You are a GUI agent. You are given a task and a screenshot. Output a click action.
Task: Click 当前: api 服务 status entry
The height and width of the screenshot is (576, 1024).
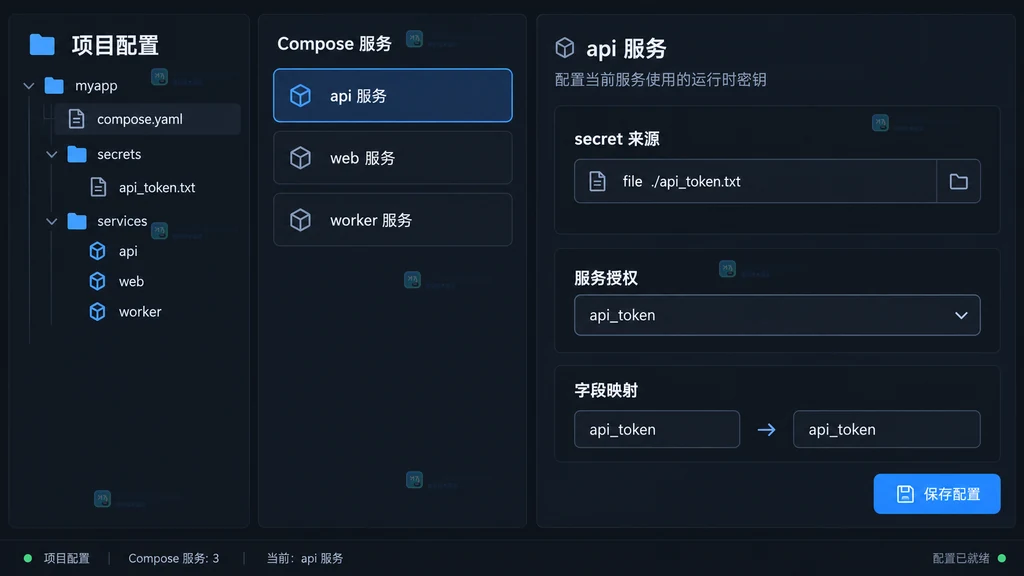coord(305,558)
